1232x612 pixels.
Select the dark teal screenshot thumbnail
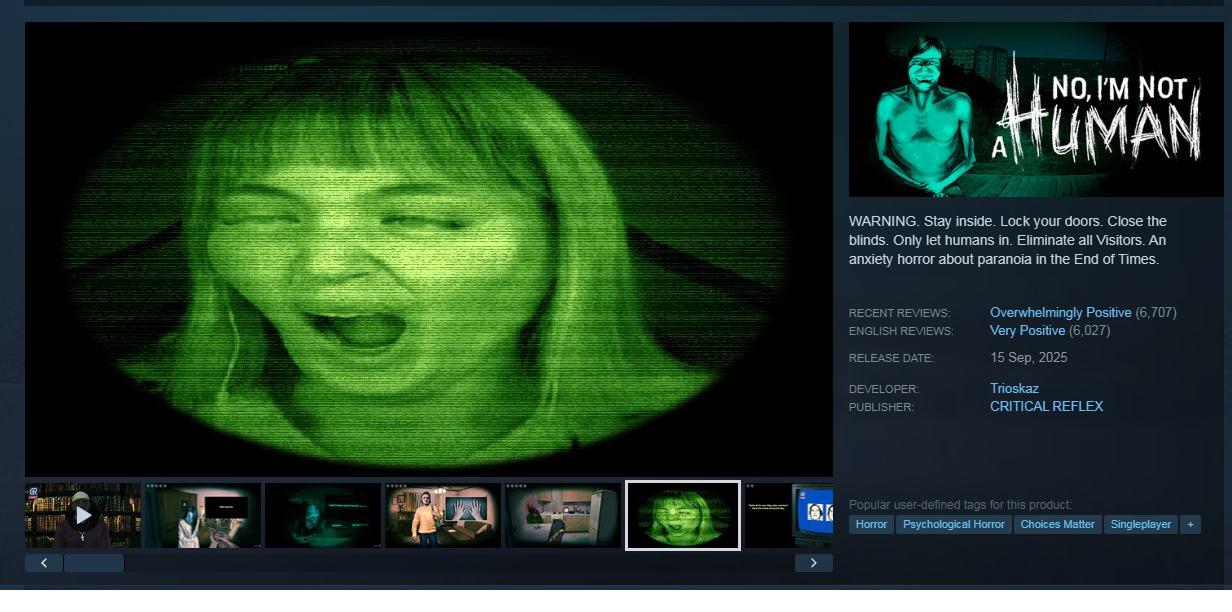(323, 515)
